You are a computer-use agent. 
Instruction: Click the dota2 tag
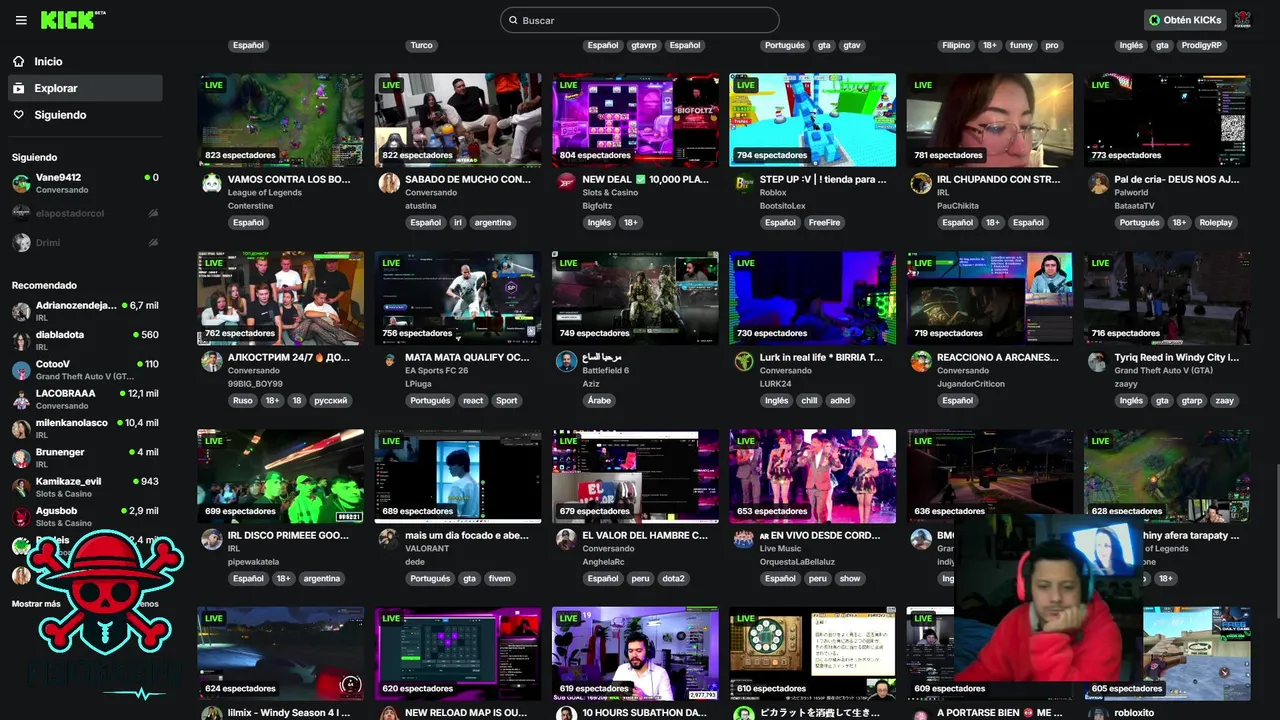point(673,579)
